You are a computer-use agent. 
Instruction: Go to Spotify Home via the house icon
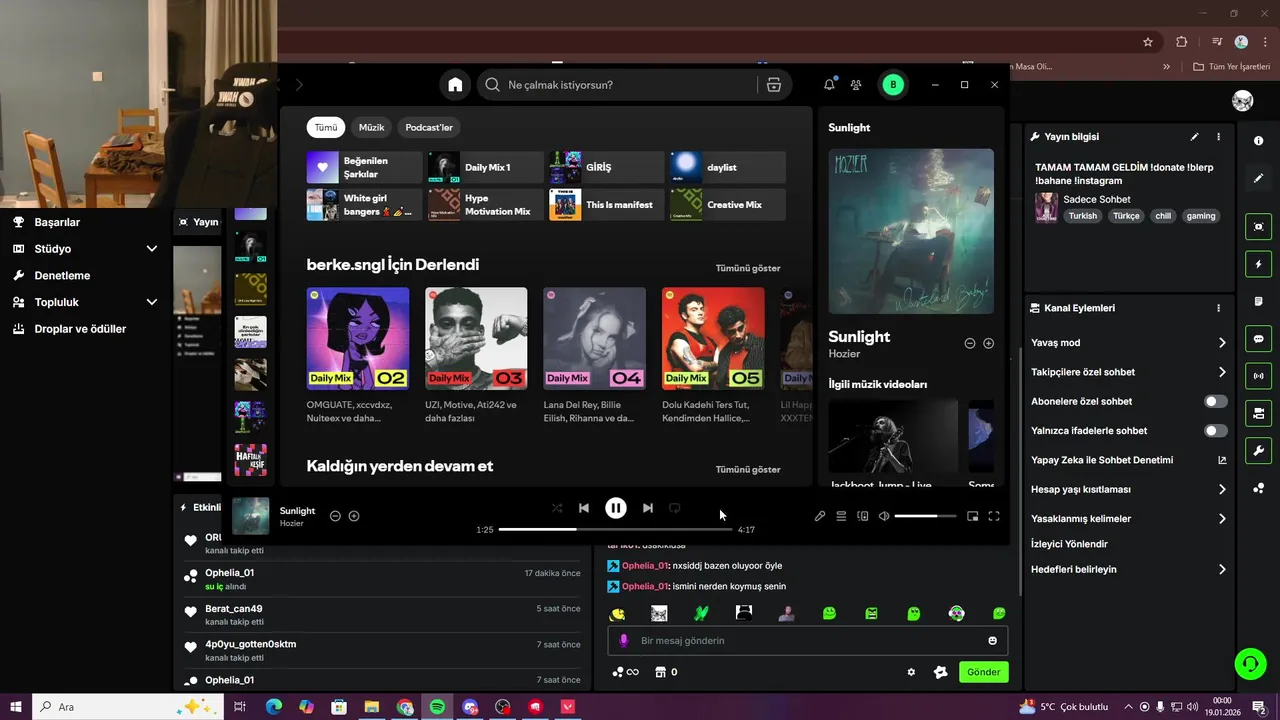[x=455, y=85]
